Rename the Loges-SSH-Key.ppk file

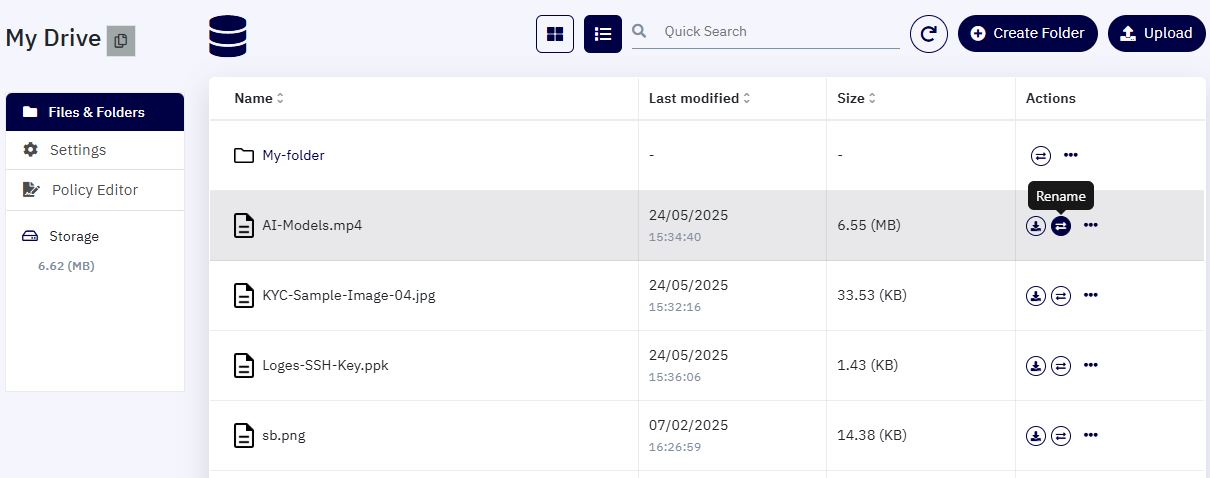1061,366
